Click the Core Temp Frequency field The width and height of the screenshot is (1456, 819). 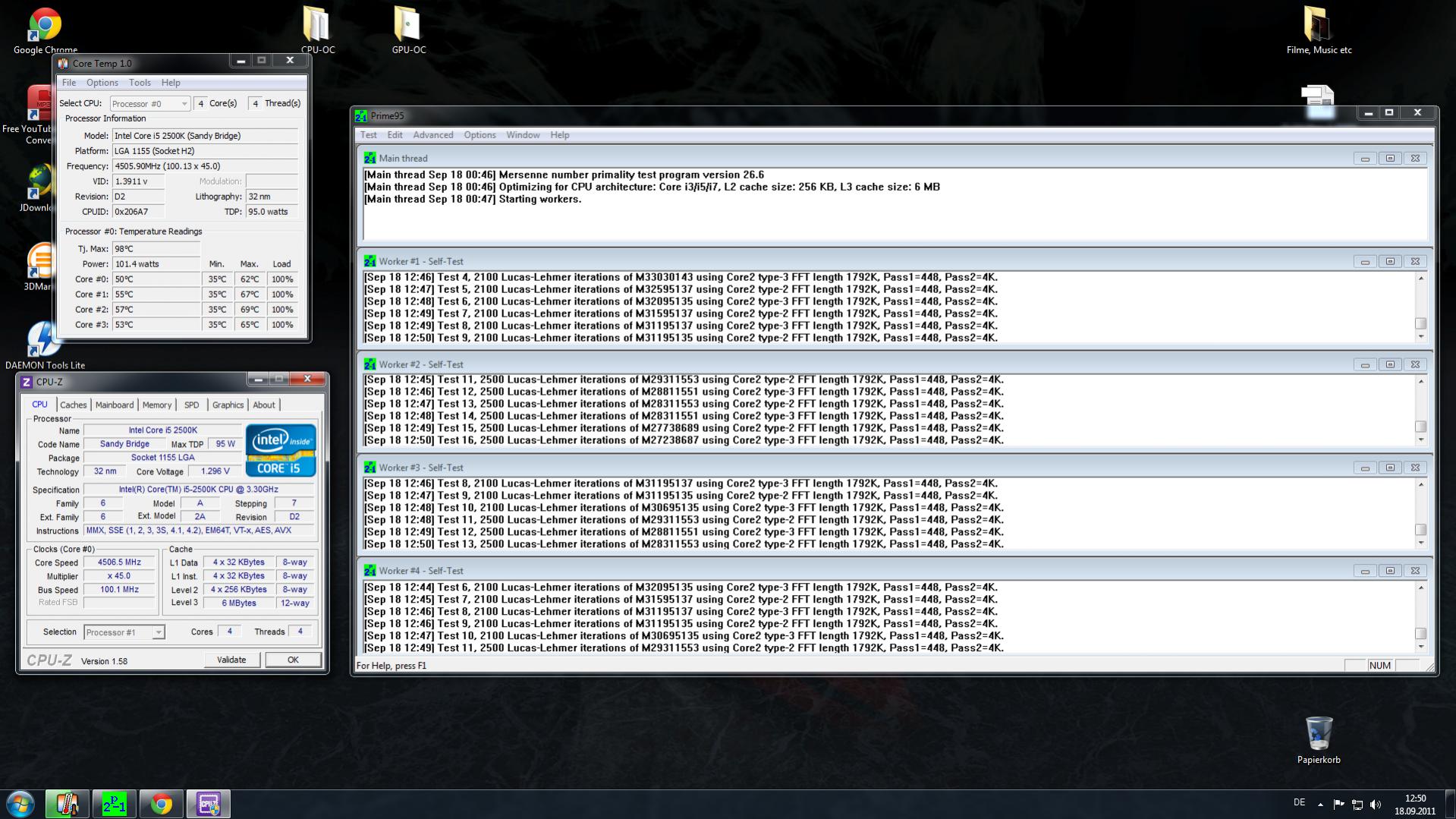205,166
